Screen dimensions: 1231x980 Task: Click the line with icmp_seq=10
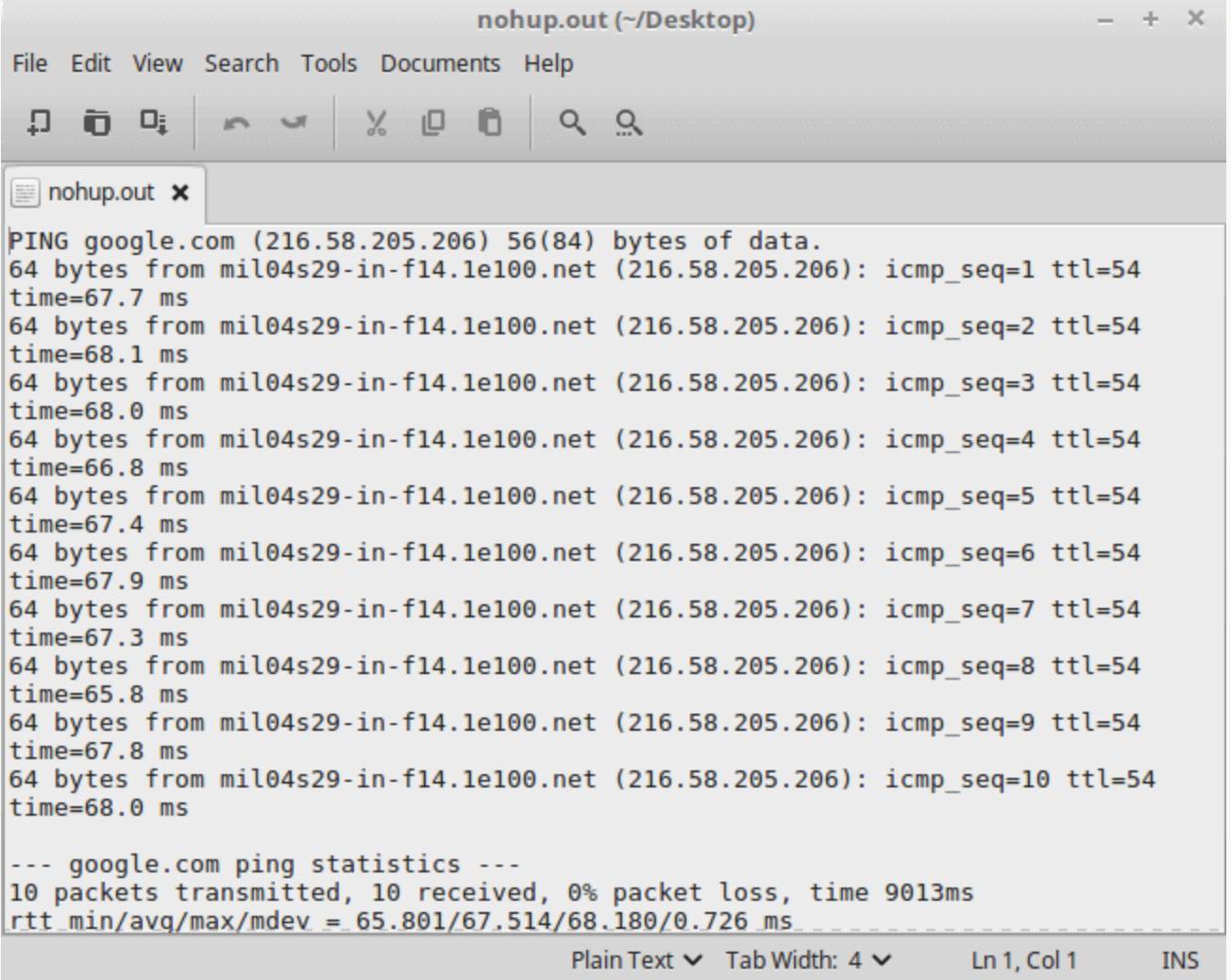pyautogui.click(x=582, y=779)
